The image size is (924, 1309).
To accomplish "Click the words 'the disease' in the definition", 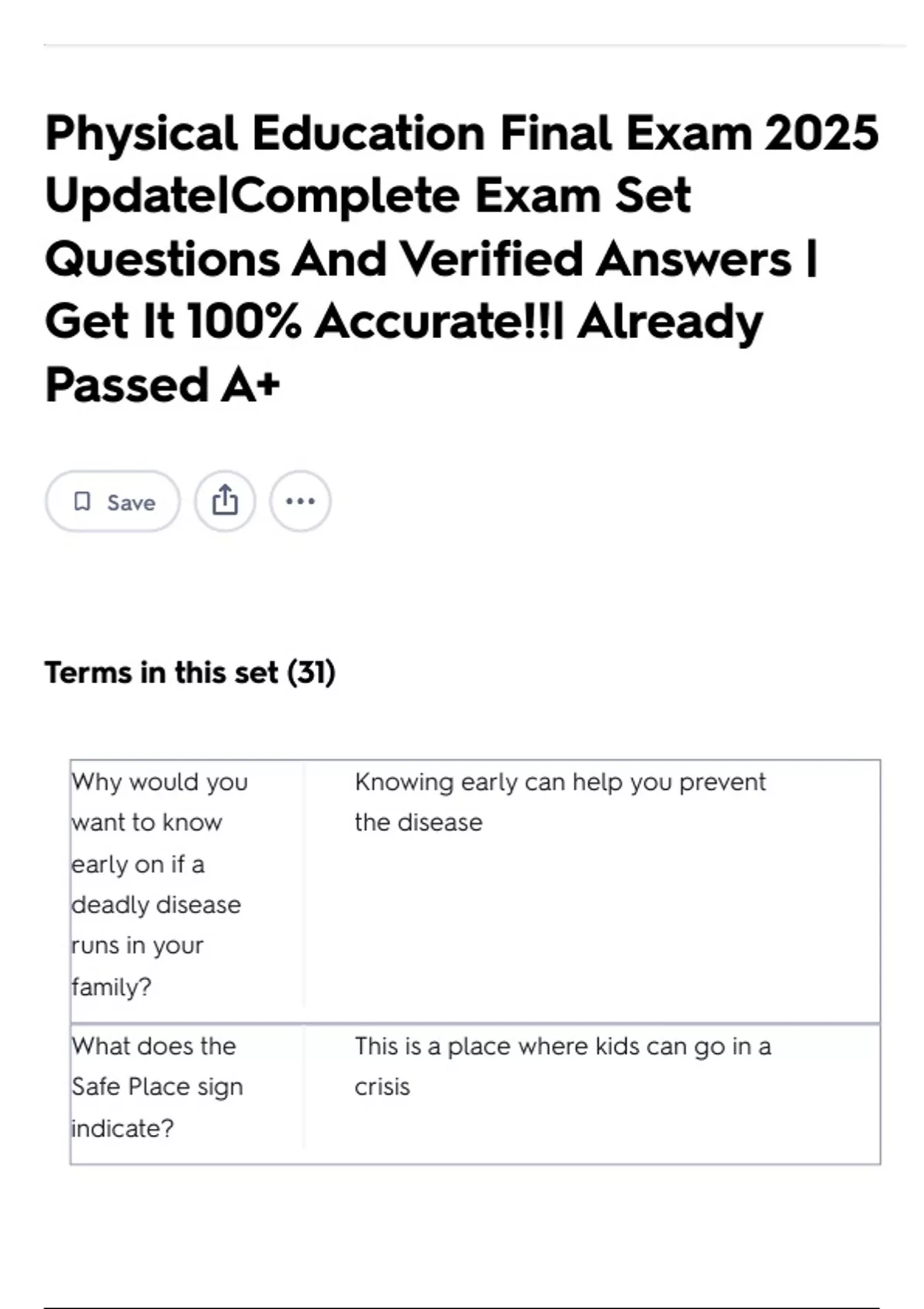I will (418, 823).
